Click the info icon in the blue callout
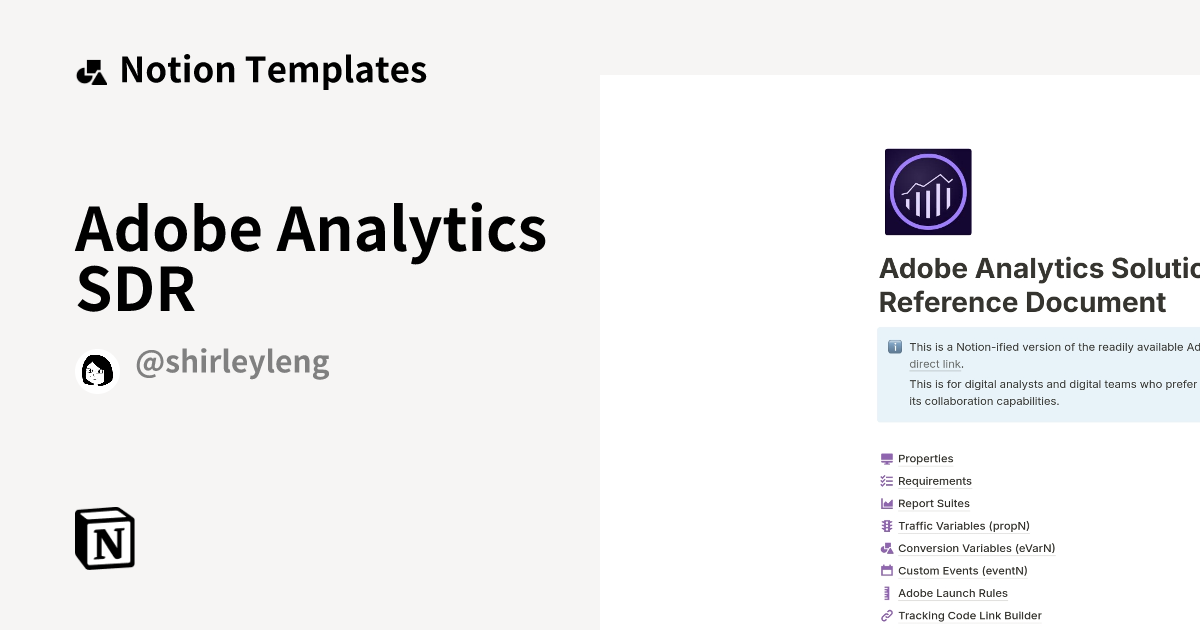Viewport: 1200px width, 630px height. point(895,347)
